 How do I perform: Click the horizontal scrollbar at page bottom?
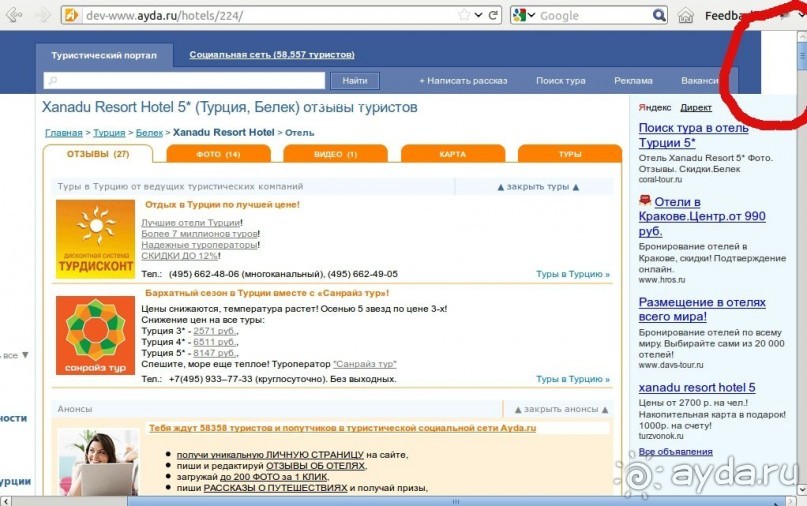point(400,500)
